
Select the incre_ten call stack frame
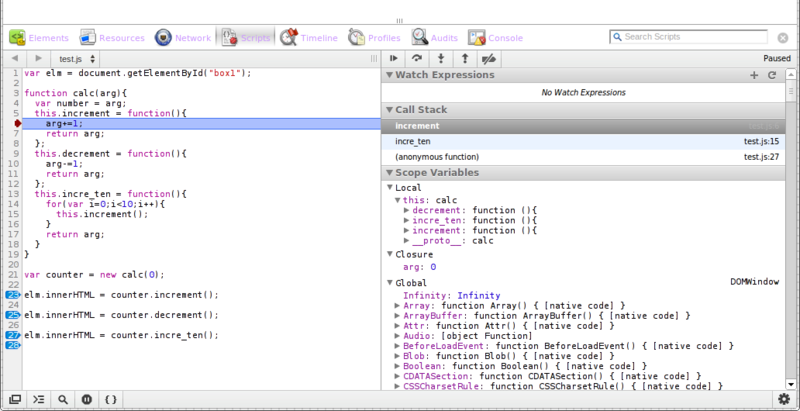pos(583,142)
